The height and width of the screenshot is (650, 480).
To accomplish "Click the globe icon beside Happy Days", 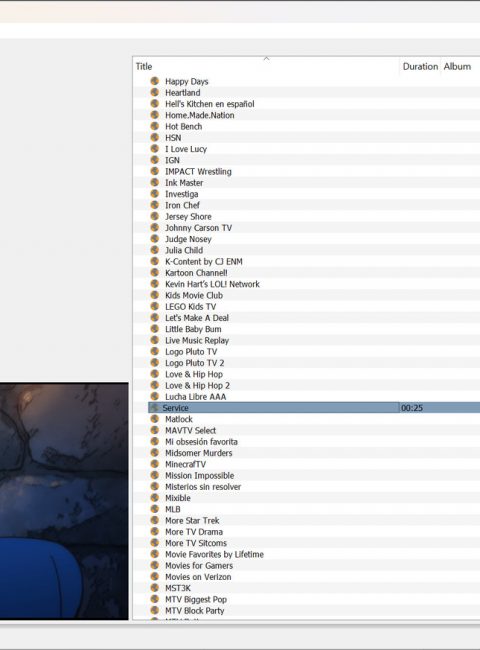I will click(x=155, y=81).
